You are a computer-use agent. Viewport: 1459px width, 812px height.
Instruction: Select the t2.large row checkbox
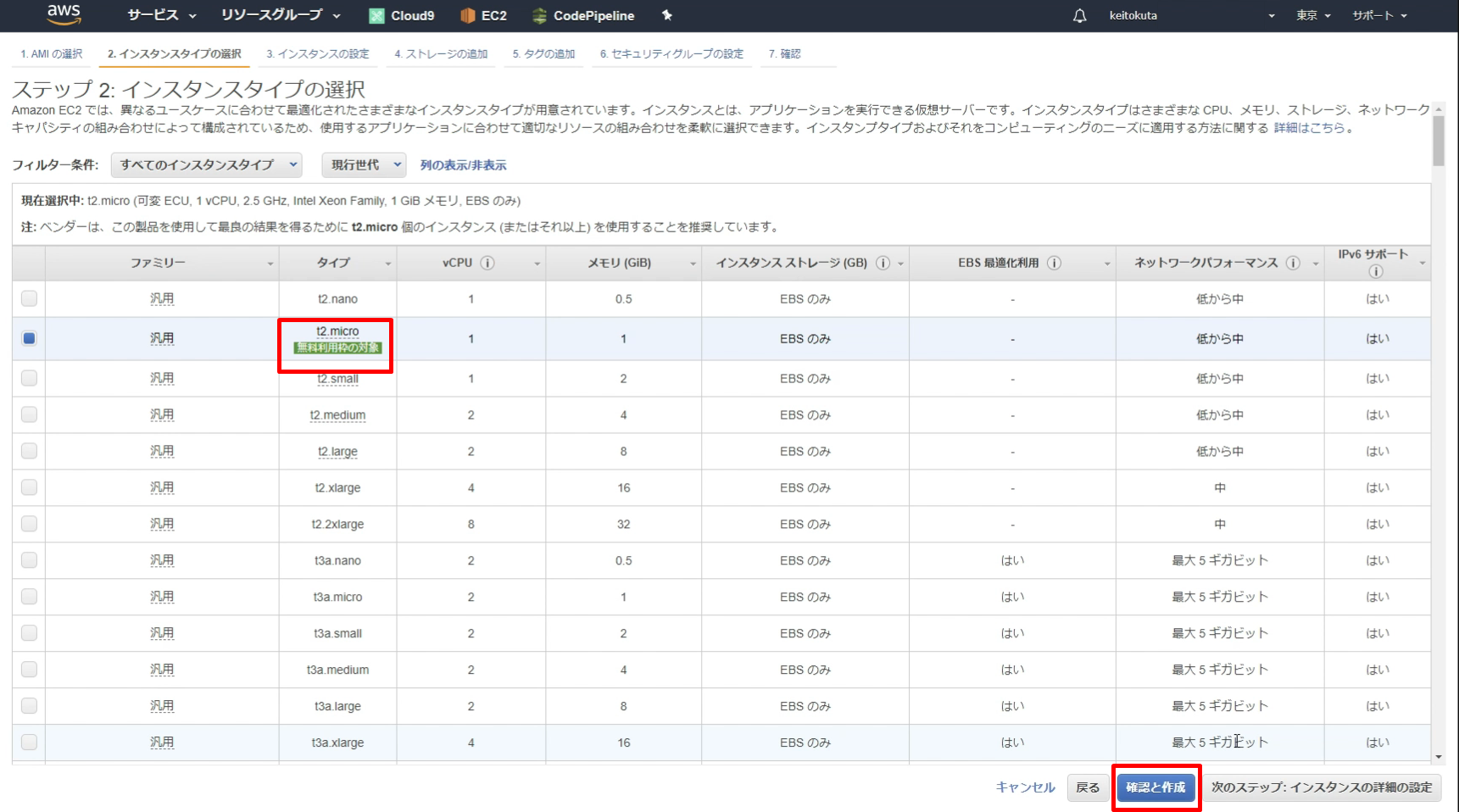point(29,451)
